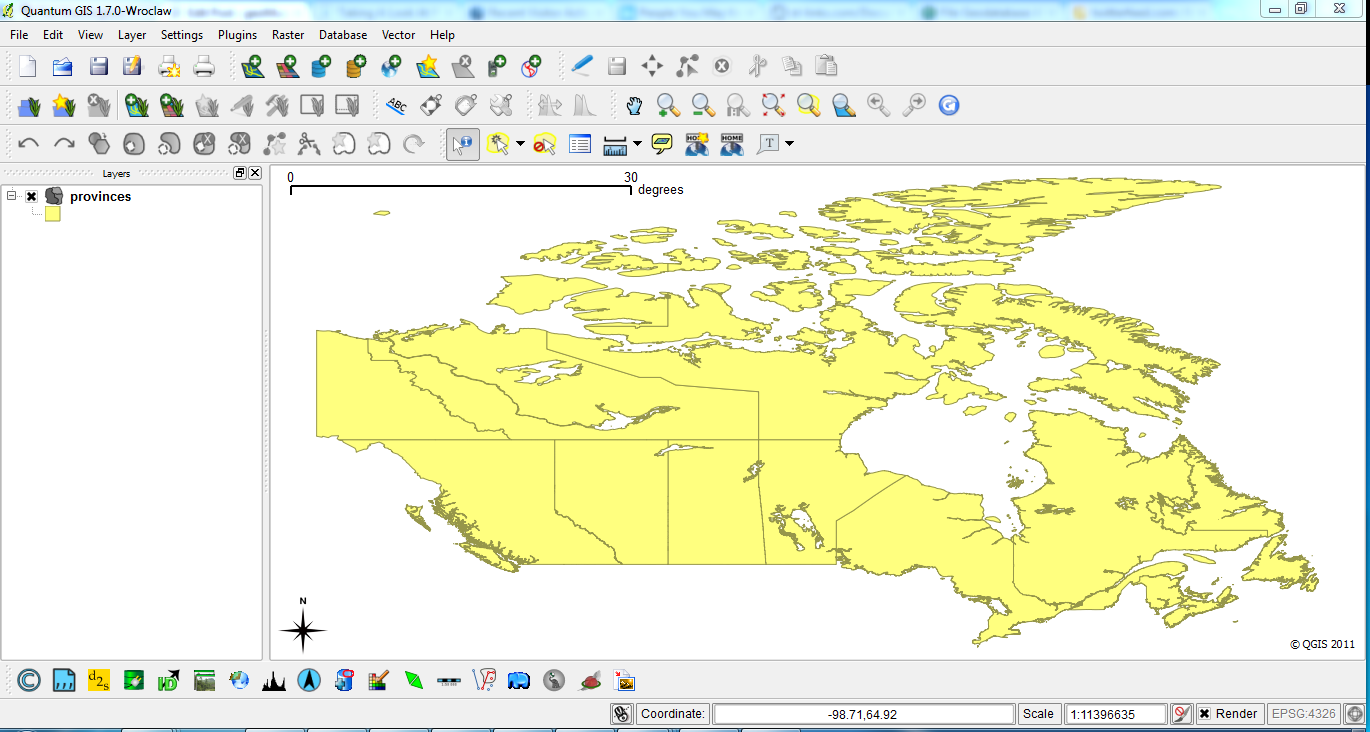The width and height of the screenshot is (1370, 732).
Task: Deselect features from all layers
Action: (545, 144)
